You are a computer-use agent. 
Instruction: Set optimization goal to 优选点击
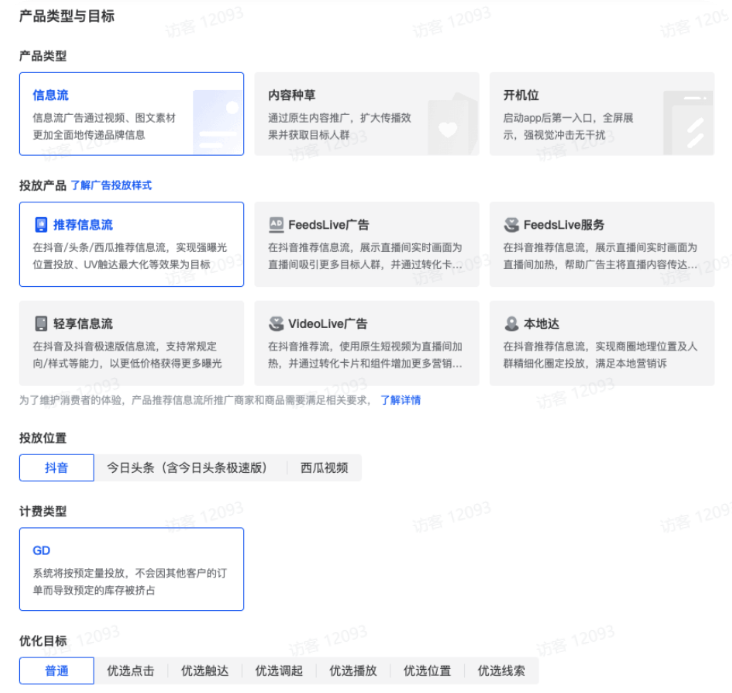131,671
